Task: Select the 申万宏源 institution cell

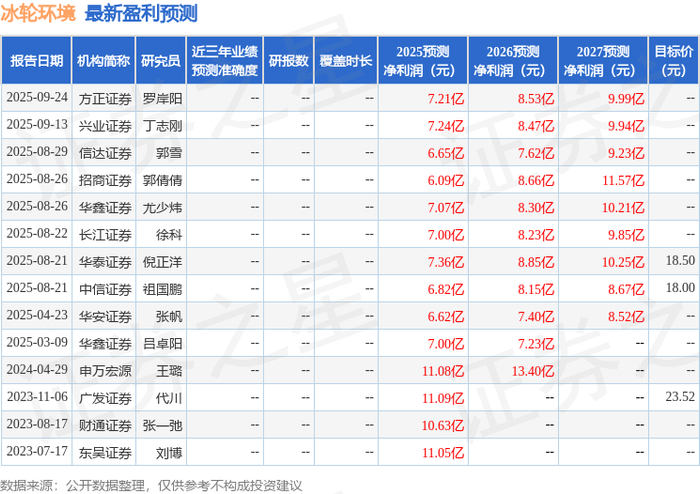Action: click(x=105, y=371)
